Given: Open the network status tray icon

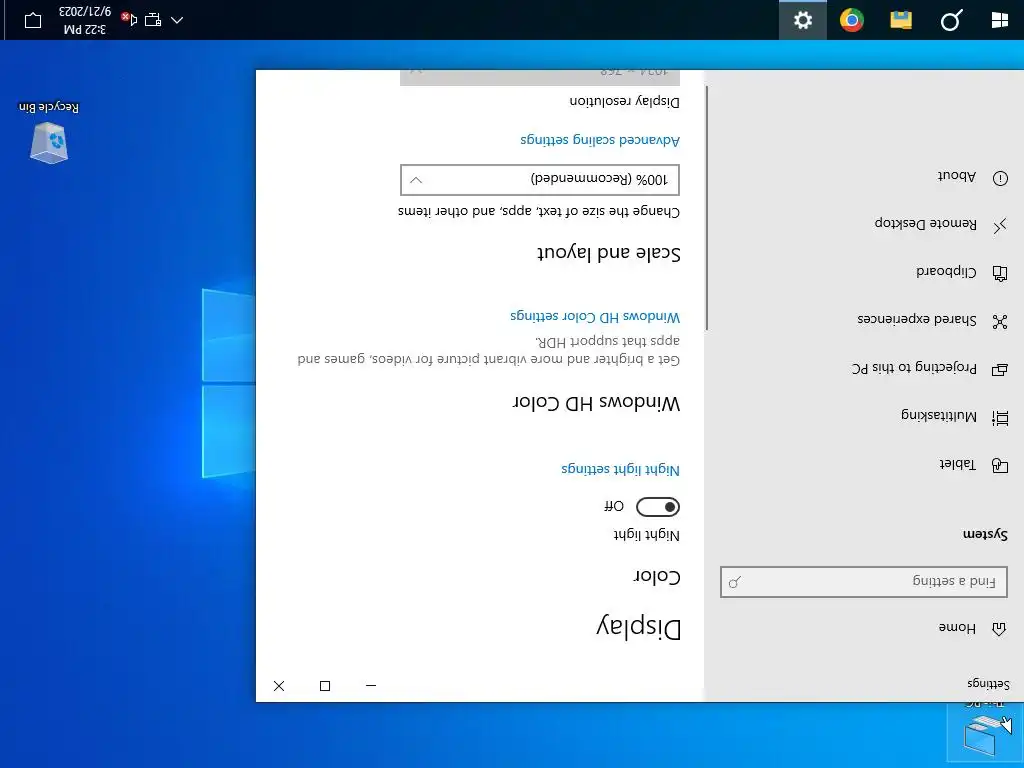Looking at the screenshot, I should (x=153, y=20).
